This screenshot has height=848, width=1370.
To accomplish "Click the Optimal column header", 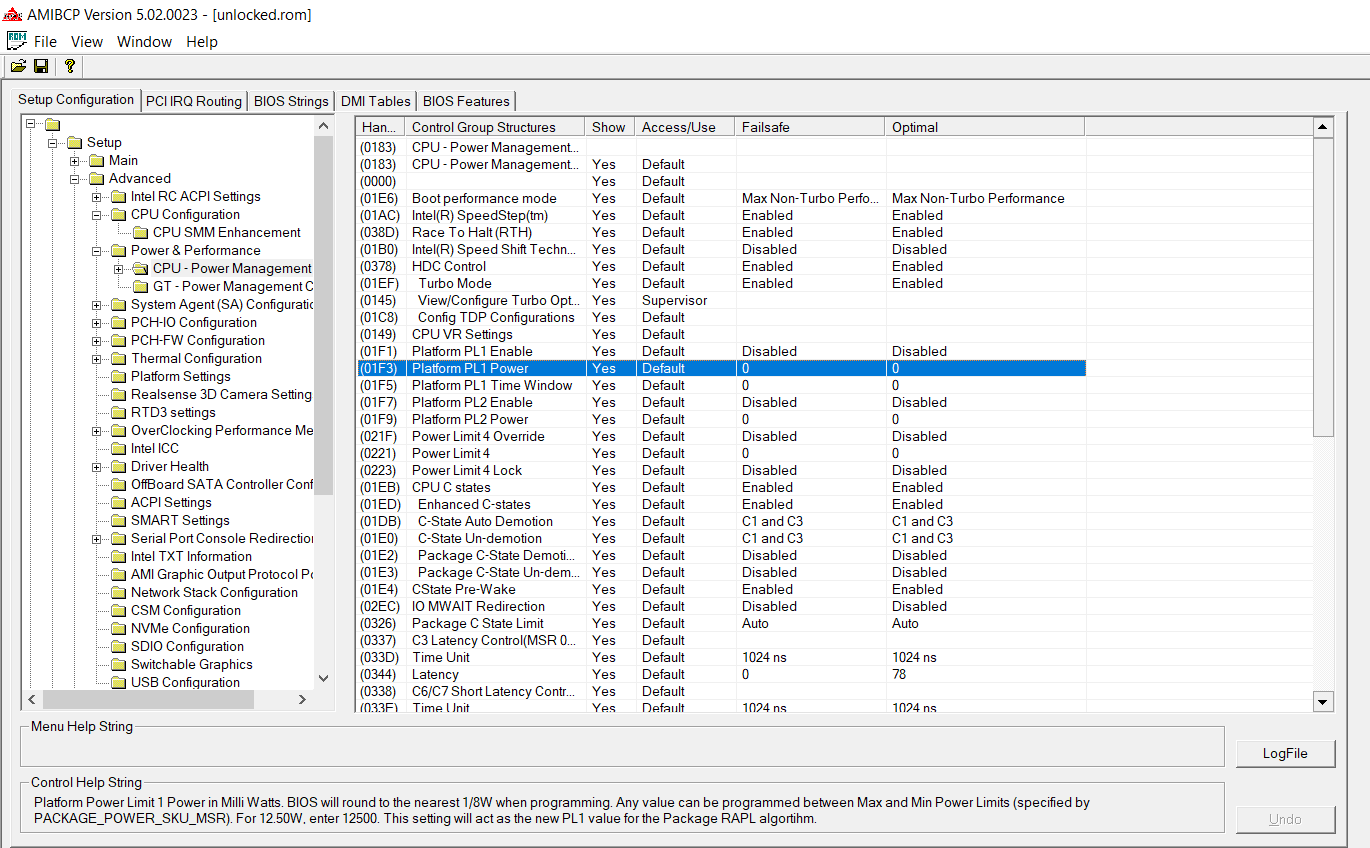I will tap(985, 127).
